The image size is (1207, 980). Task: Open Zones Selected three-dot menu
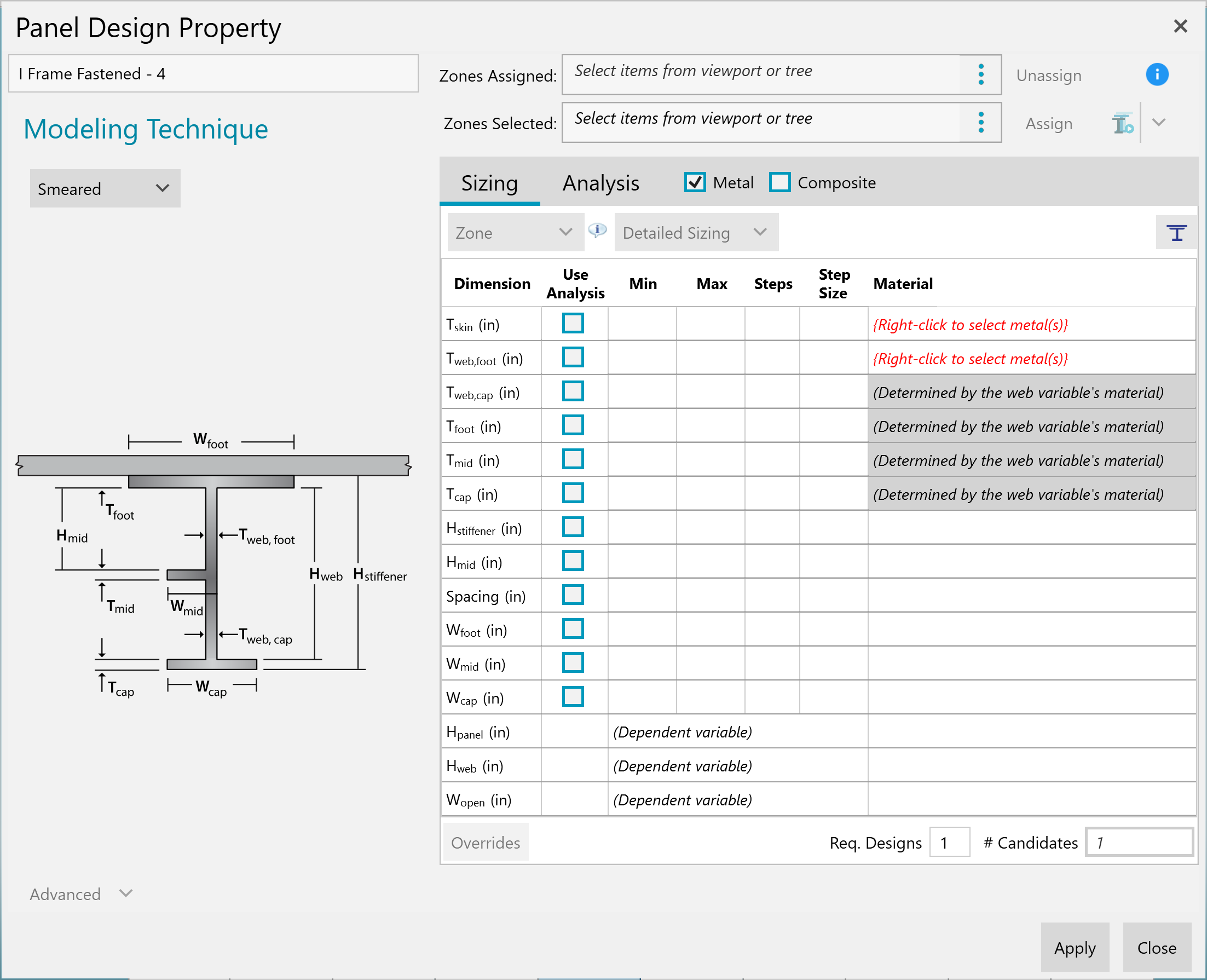(x=981, y=123)
